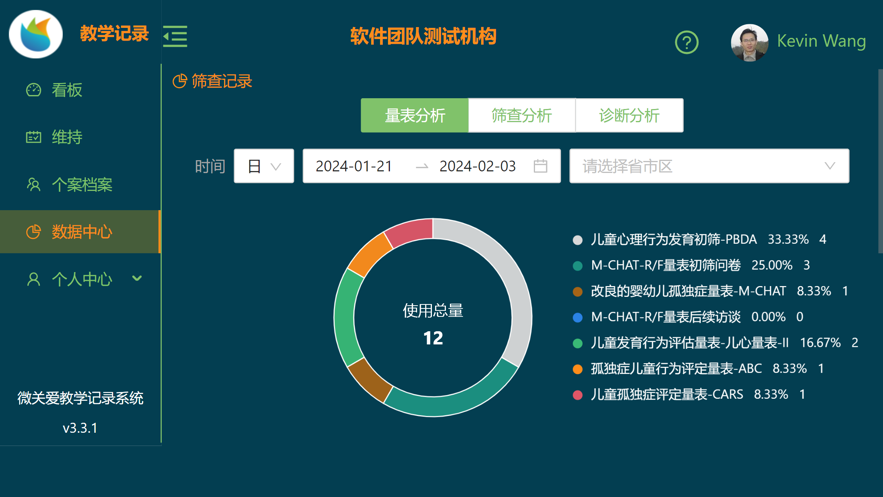
Task: Switch to the 筛查分析 tab
Action: click(x=521, y=115)
